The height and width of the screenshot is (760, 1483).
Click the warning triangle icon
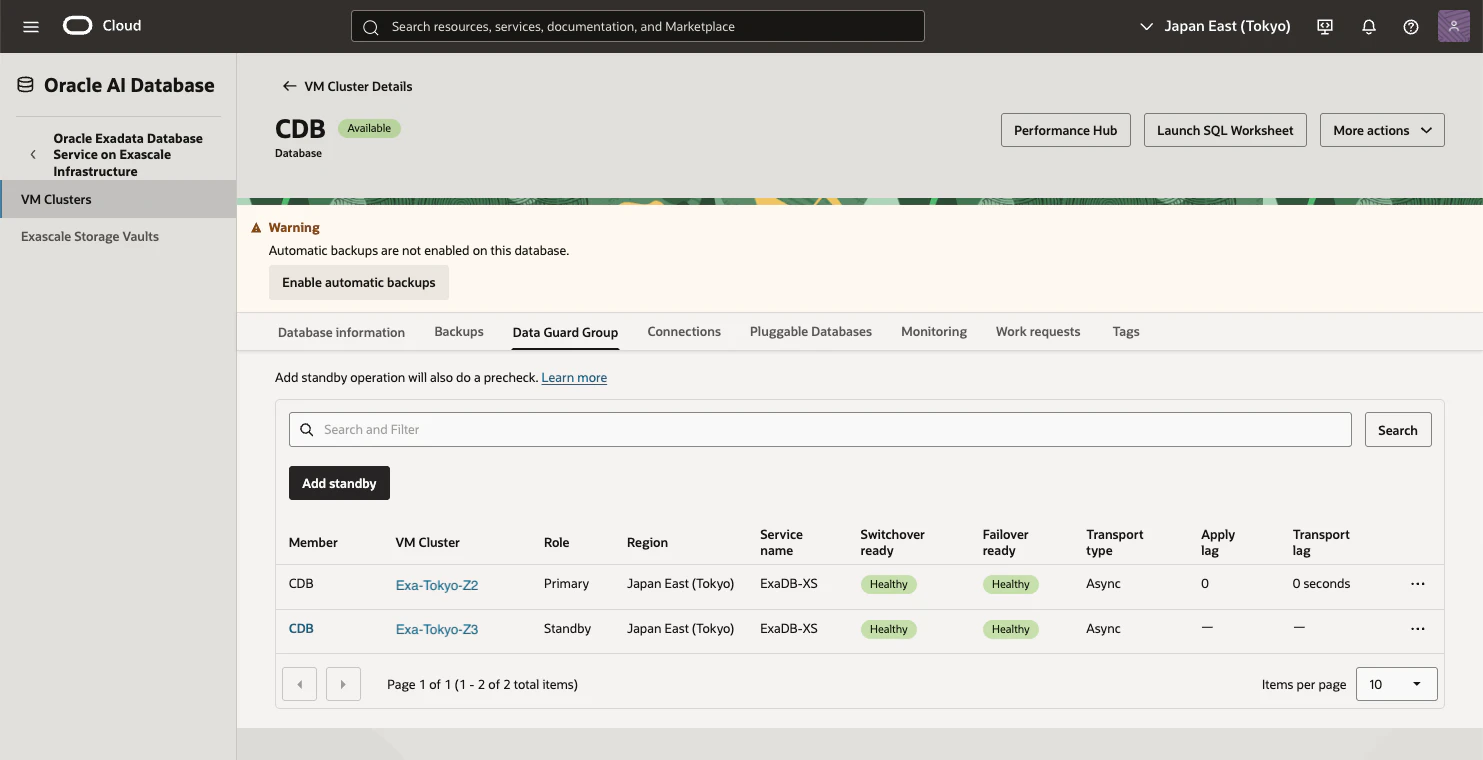pyautogui.click(x=256, y=228)
